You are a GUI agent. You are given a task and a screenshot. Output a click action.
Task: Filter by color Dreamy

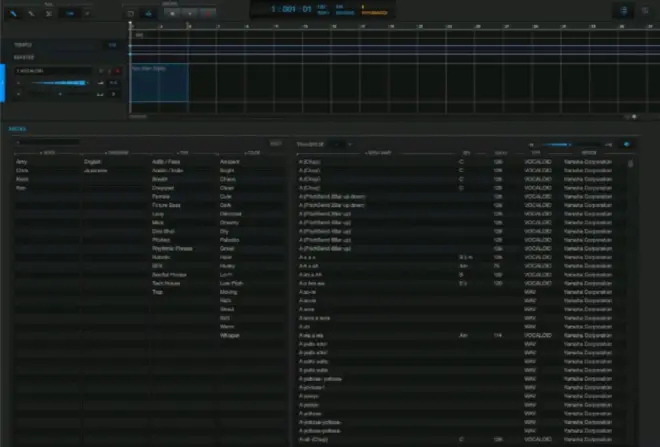click(x=229, y=222)
